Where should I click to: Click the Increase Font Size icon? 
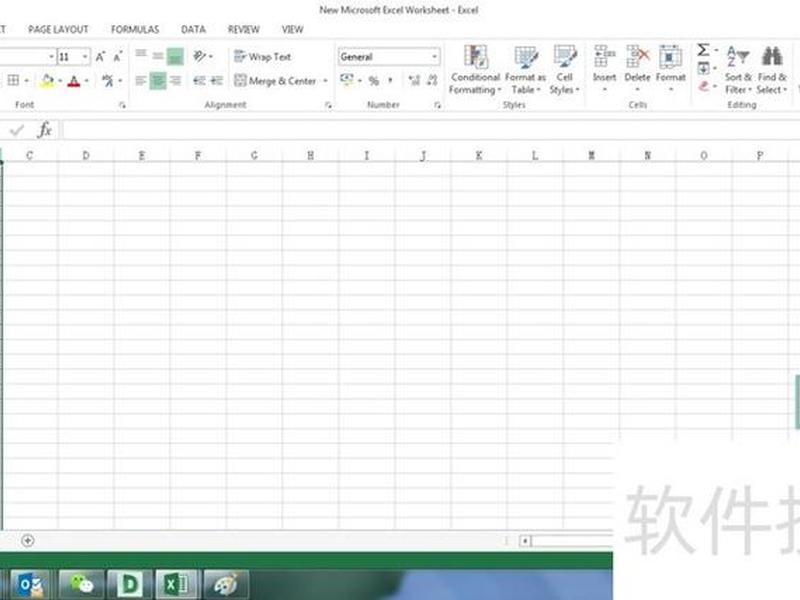click(101, 57)
